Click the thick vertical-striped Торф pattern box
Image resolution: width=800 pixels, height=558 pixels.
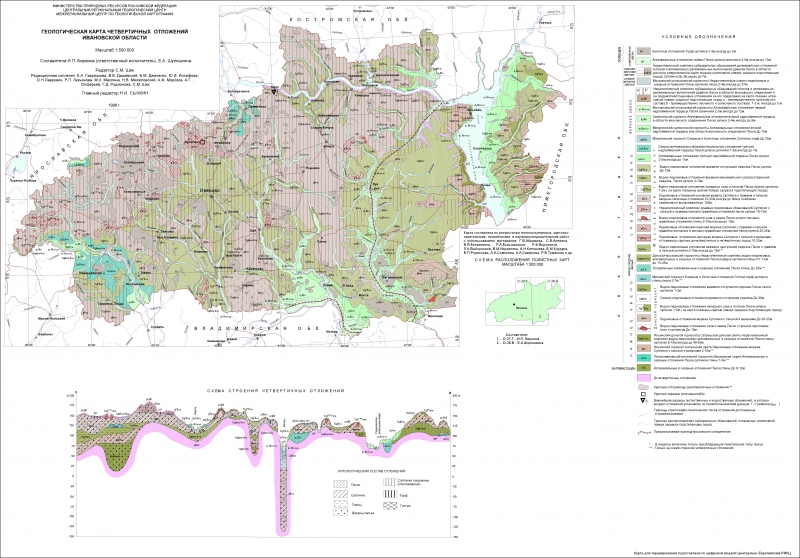pyautogui.click(x=390, y=494)
